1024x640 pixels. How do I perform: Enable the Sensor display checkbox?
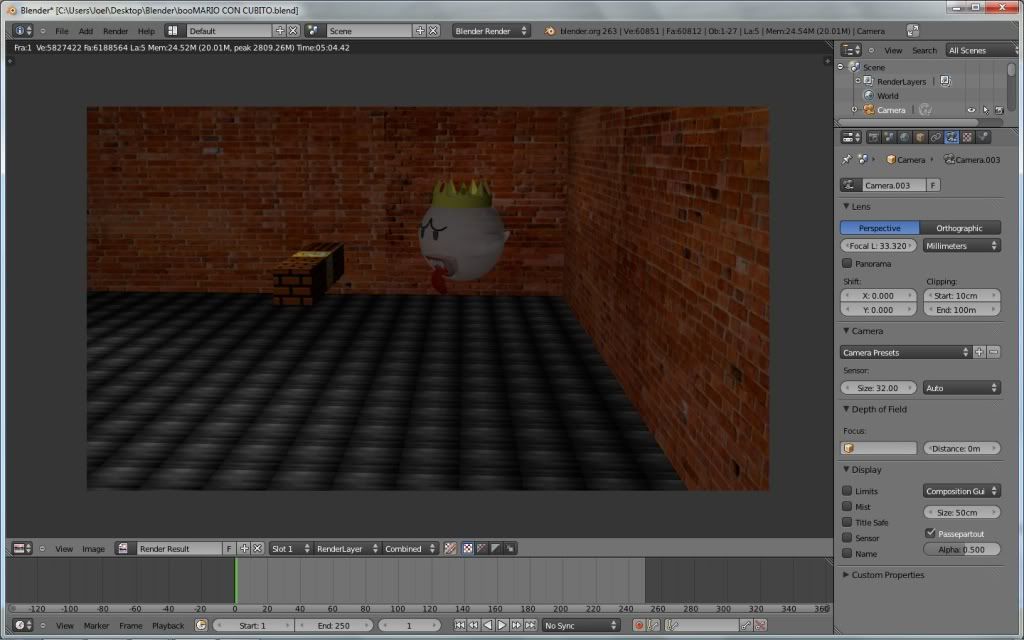point(847,537)
